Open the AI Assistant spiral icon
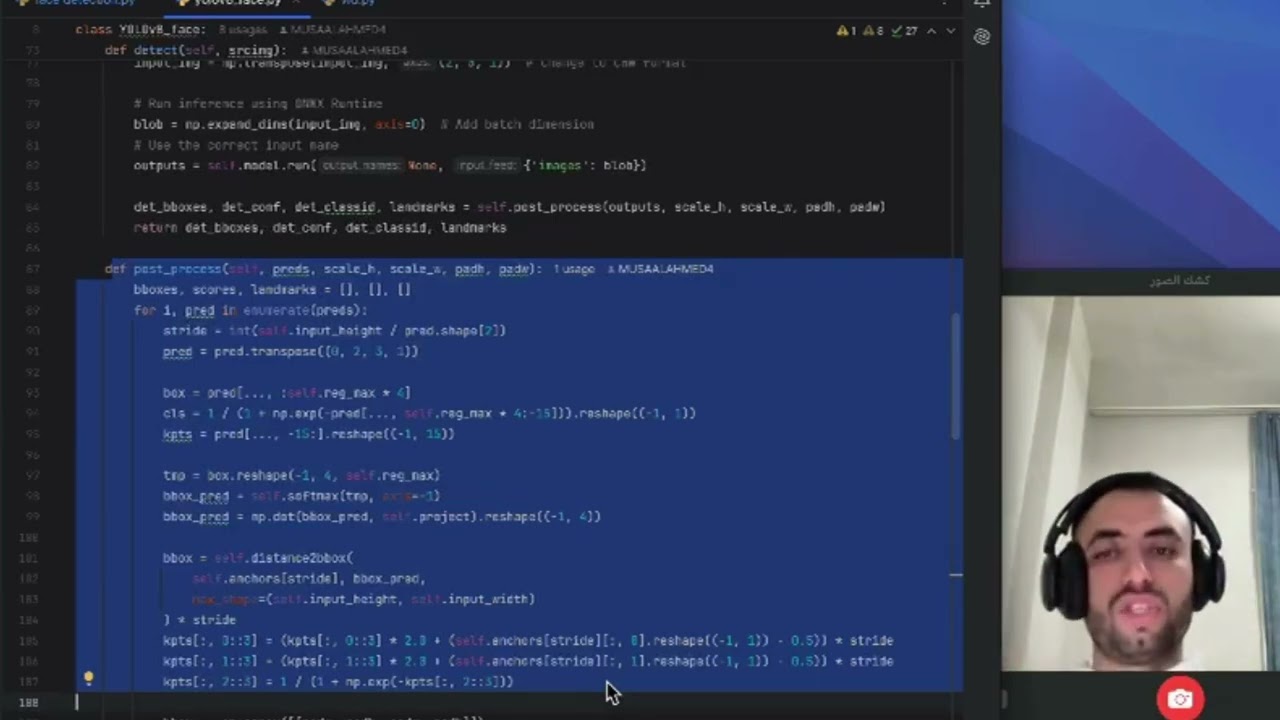This screenshot has height=720, width=1280. pos(982,37)
